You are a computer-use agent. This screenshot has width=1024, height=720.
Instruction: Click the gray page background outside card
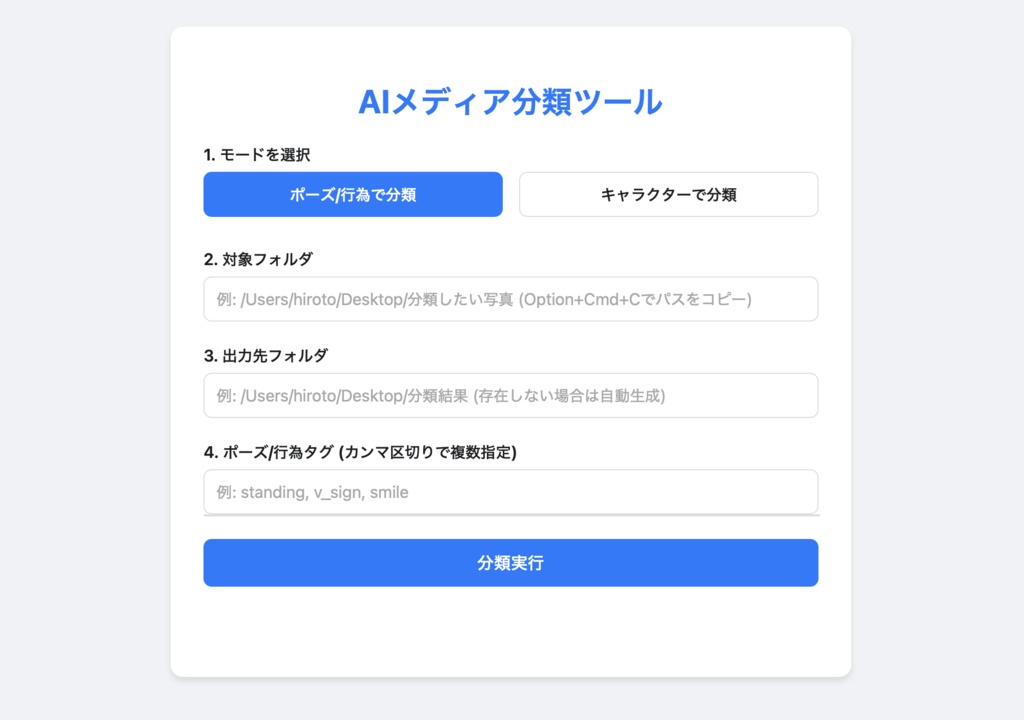pos(80,360)
